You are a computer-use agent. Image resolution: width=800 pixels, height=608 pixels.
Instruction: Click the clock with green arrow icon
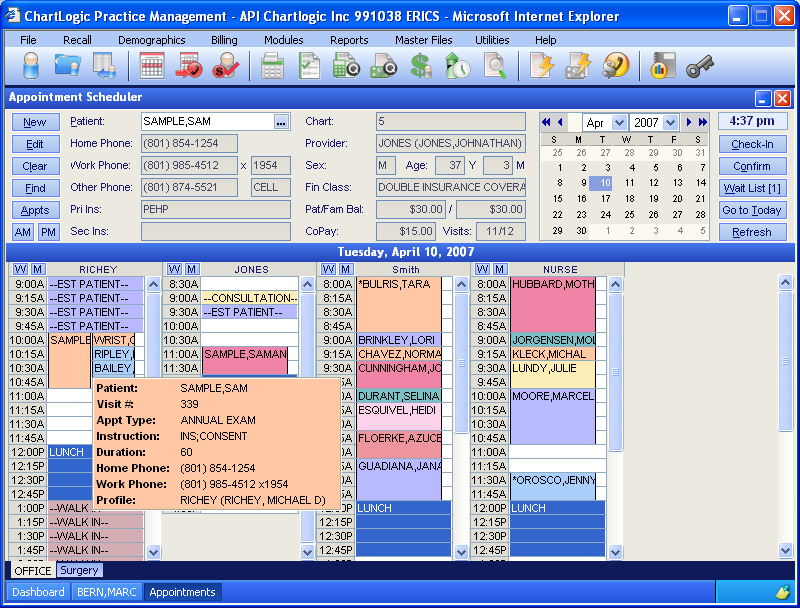[x=458, y=66]
